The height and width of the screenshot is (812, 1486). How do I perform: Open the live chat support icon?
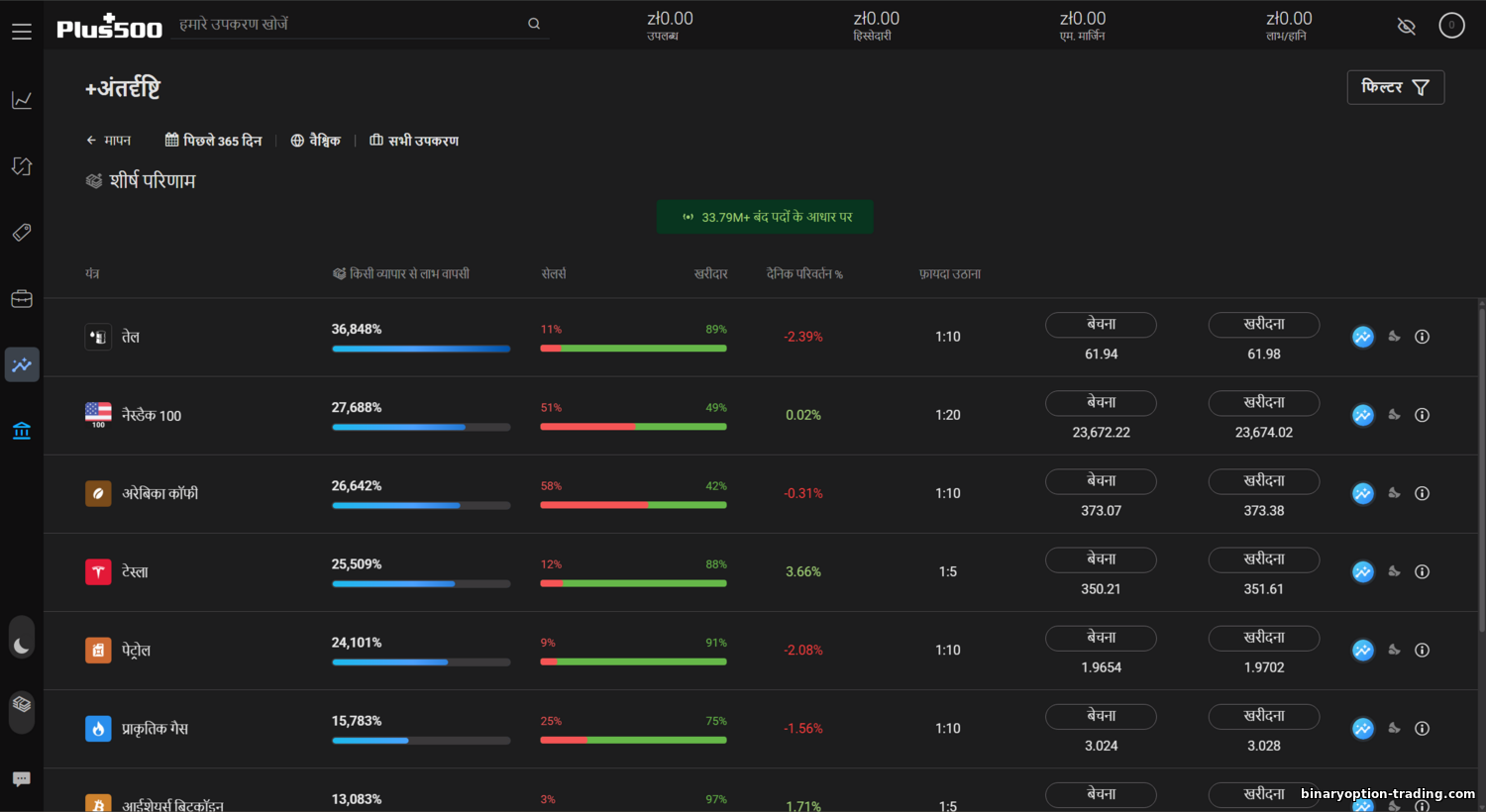[x=22, y=779]
